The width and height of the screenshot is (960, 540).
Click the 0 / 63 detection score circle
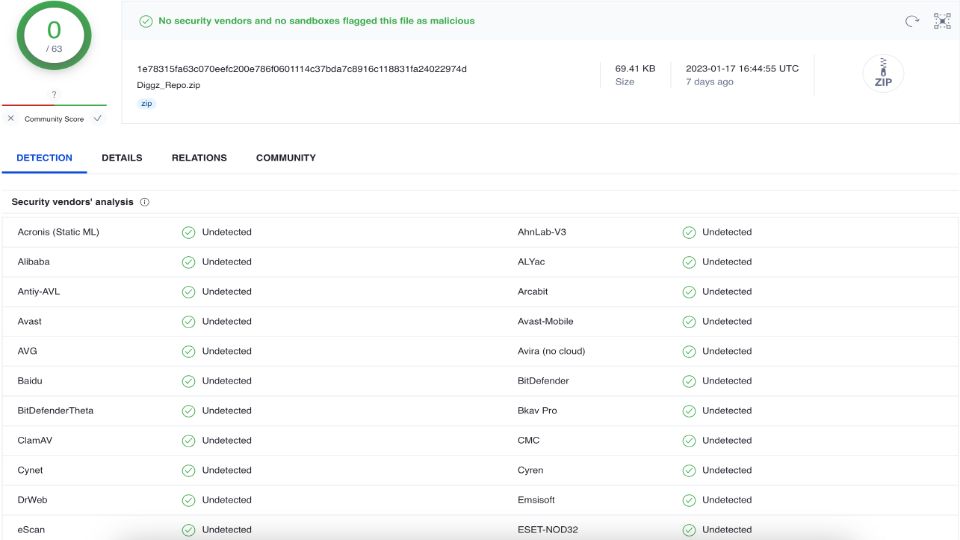(54, 36)
